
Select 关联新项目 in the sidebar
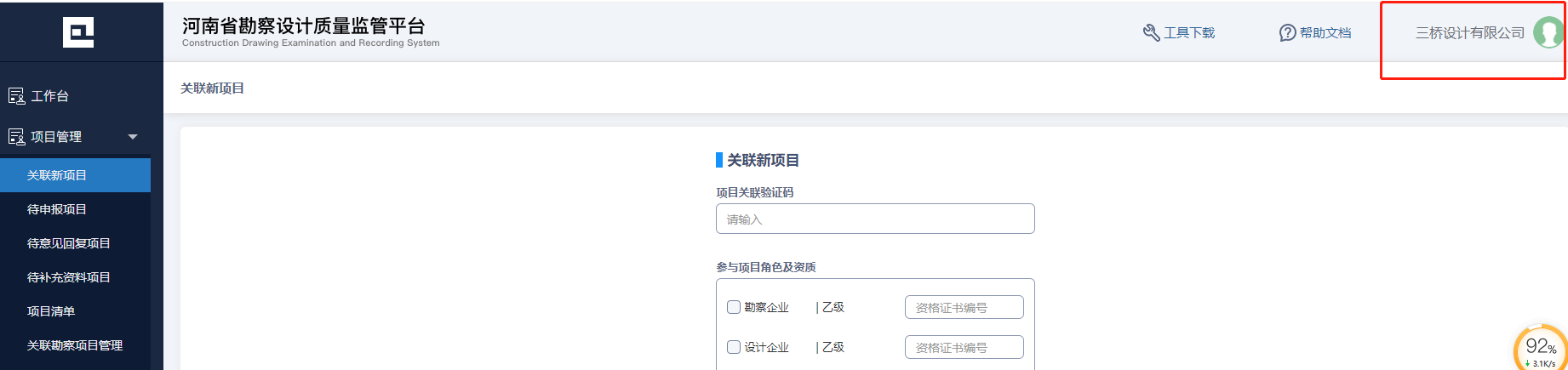57,175
